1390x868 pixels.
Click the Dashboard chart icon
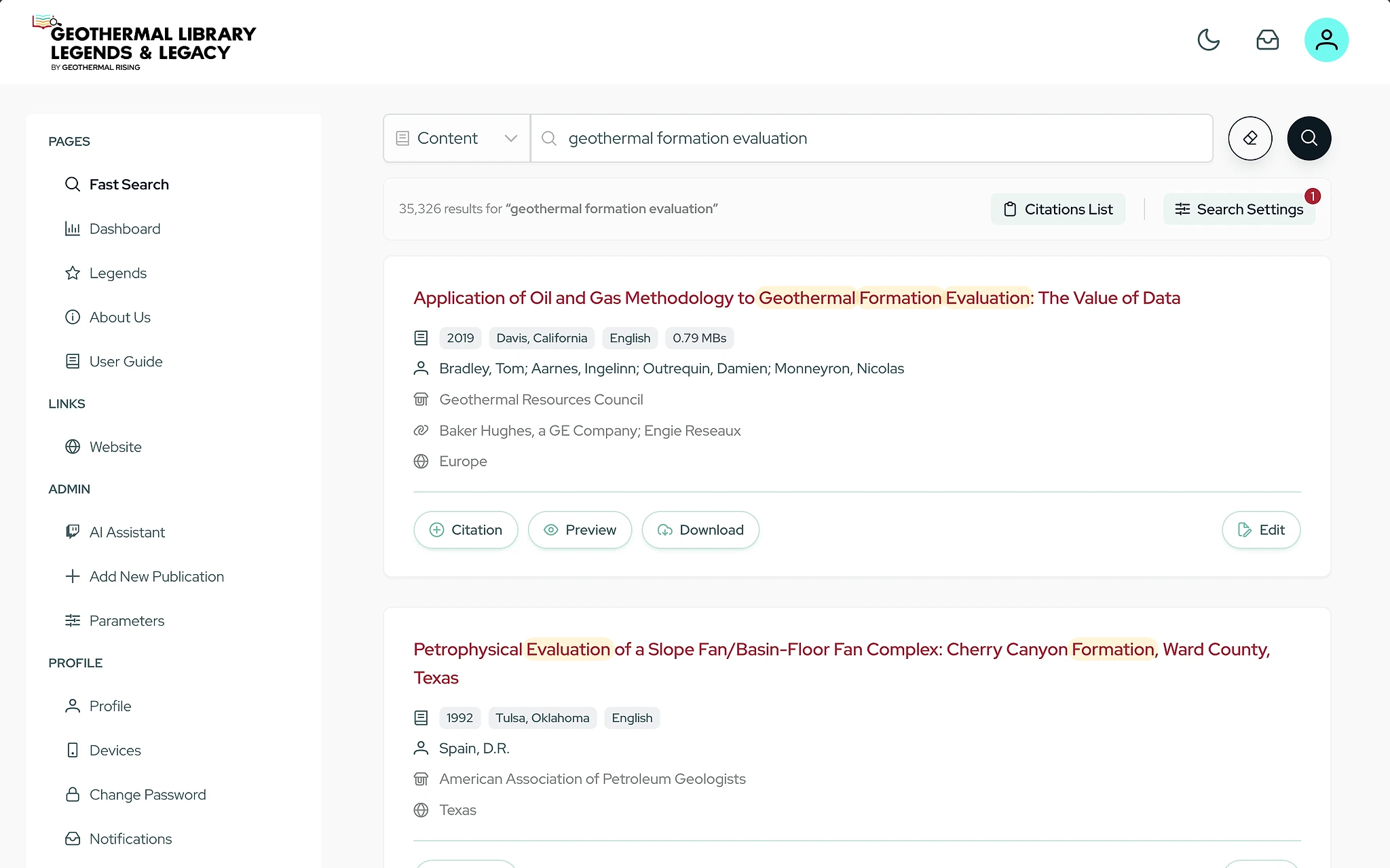tap(73, 229)
